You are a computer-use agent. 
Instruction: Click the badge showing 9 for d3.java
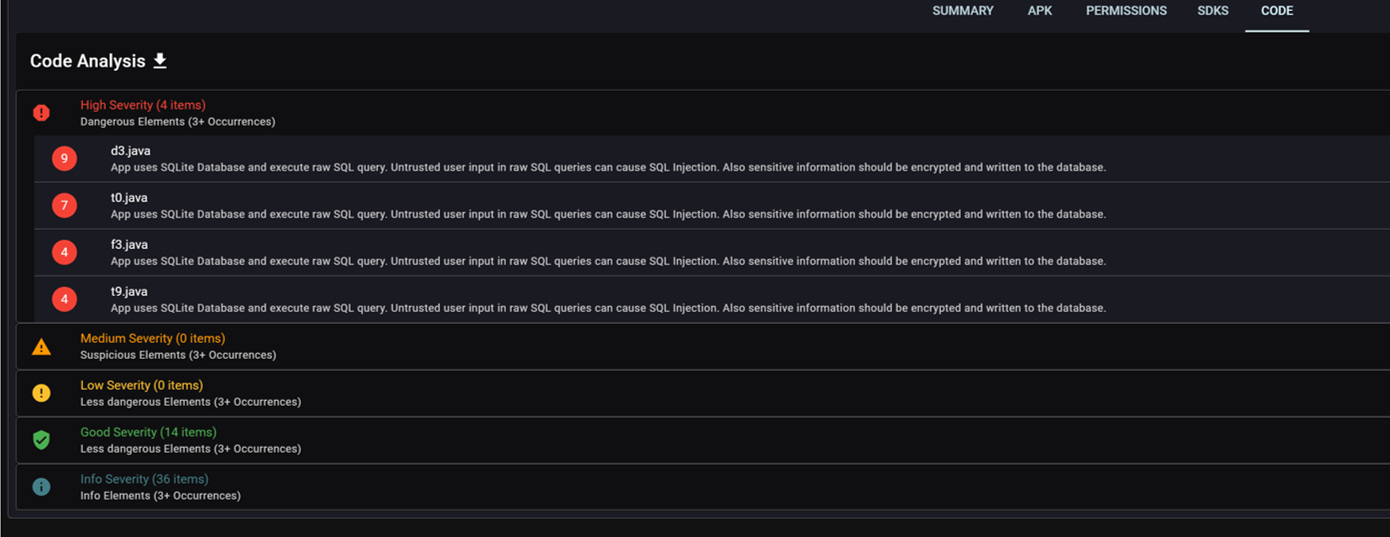[64, 158]
